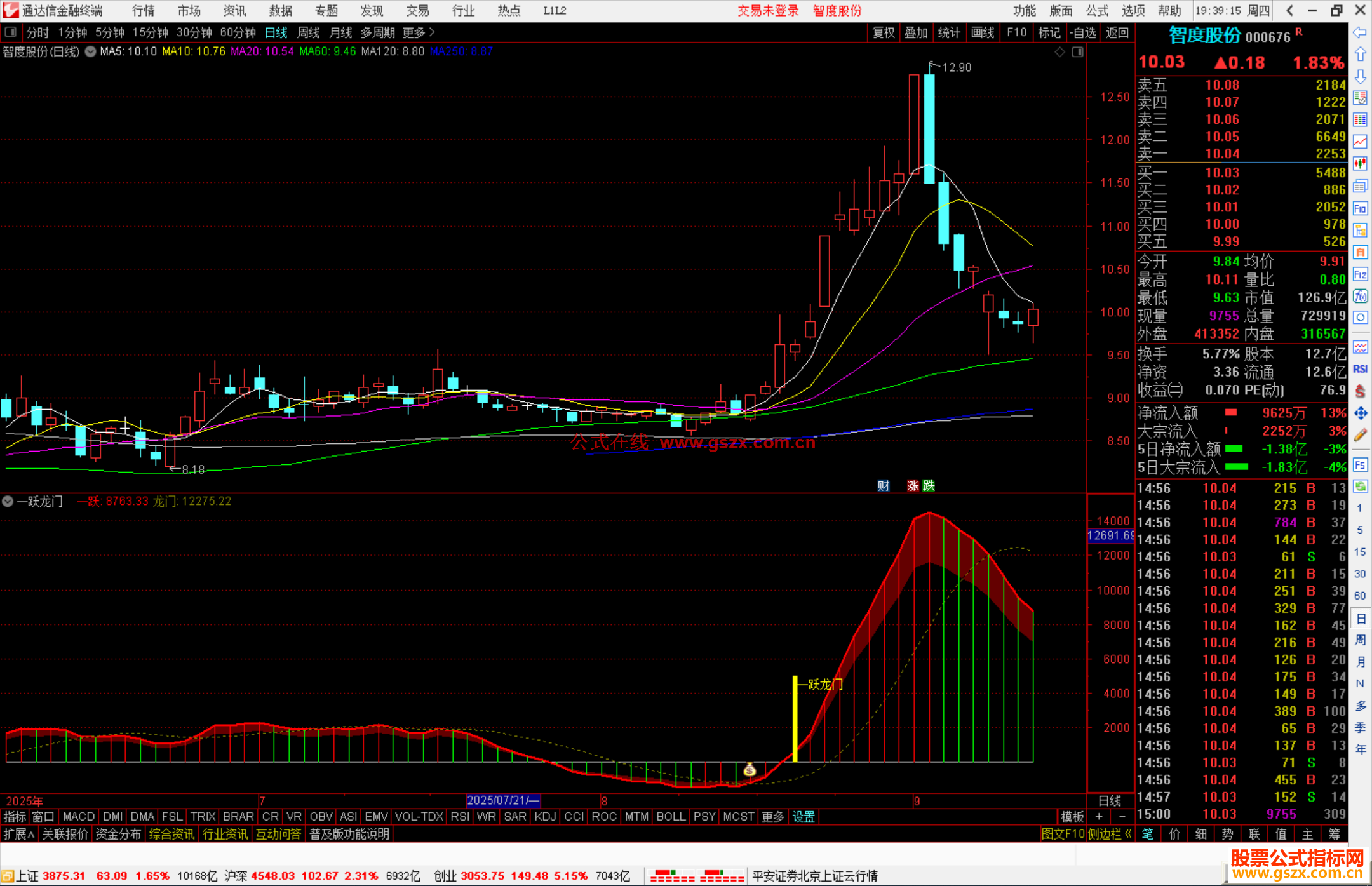
Task: Open the 资讯 menu
Action: pyautogui.click(x=234, y=11)
